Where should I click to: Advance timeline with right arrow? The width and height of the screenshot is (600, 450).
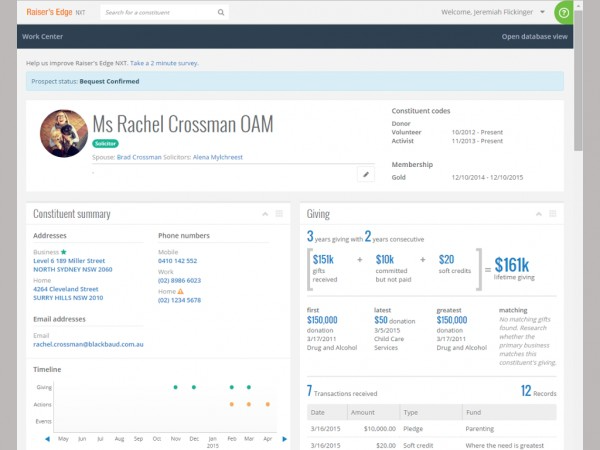[284, 439]
